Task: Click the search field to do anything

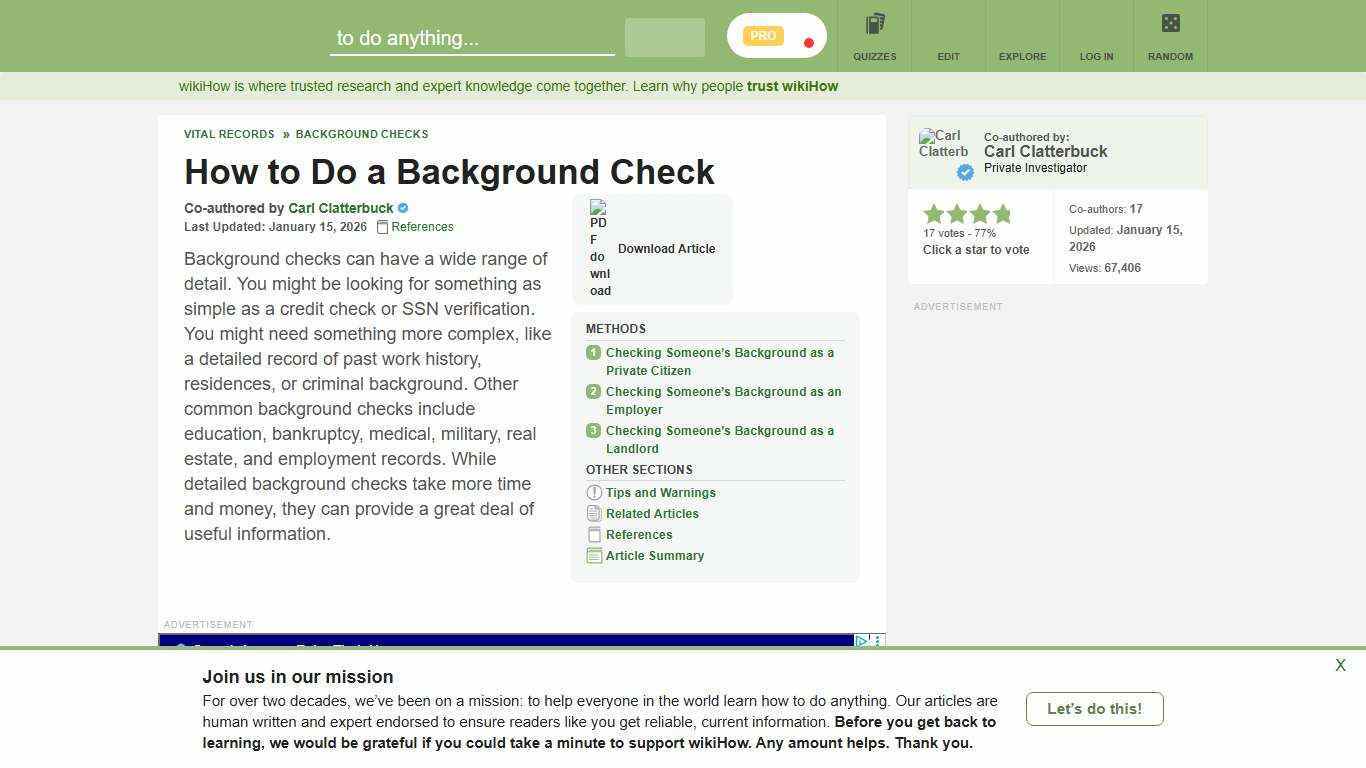Action: coord(472,38)
